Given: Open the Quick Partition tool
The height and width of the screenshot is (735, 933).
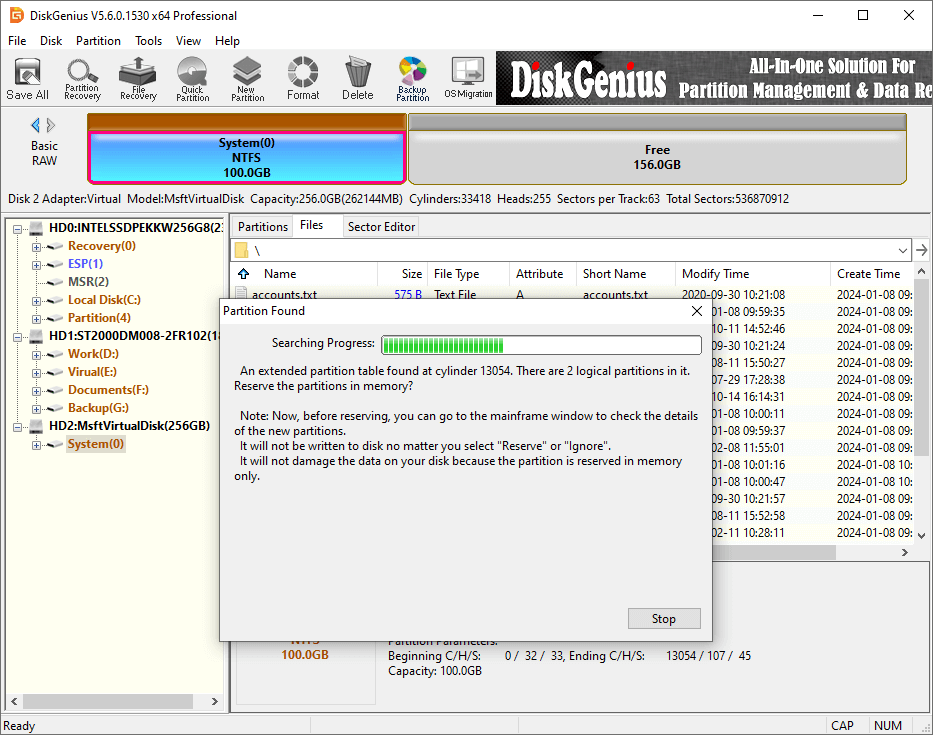Looking at the screenshot, I should 192,79.
